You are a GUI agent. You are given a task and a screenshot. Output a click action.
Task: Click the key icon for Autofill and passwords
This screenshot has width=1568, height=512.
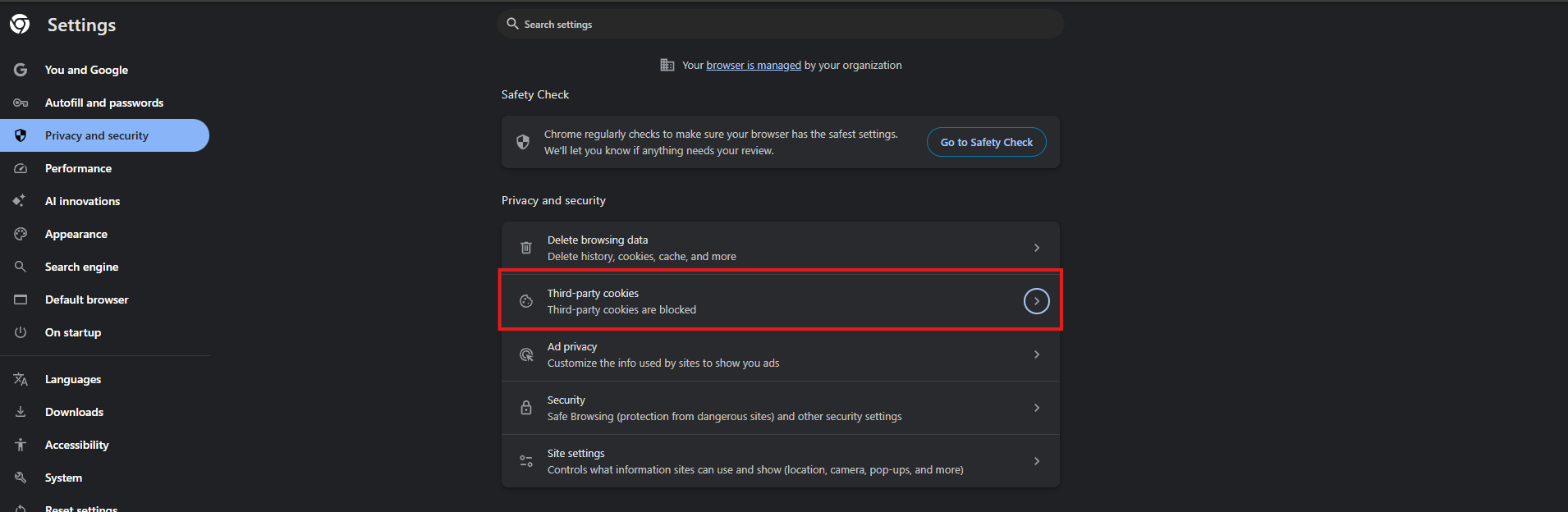[x=21, y=103]
